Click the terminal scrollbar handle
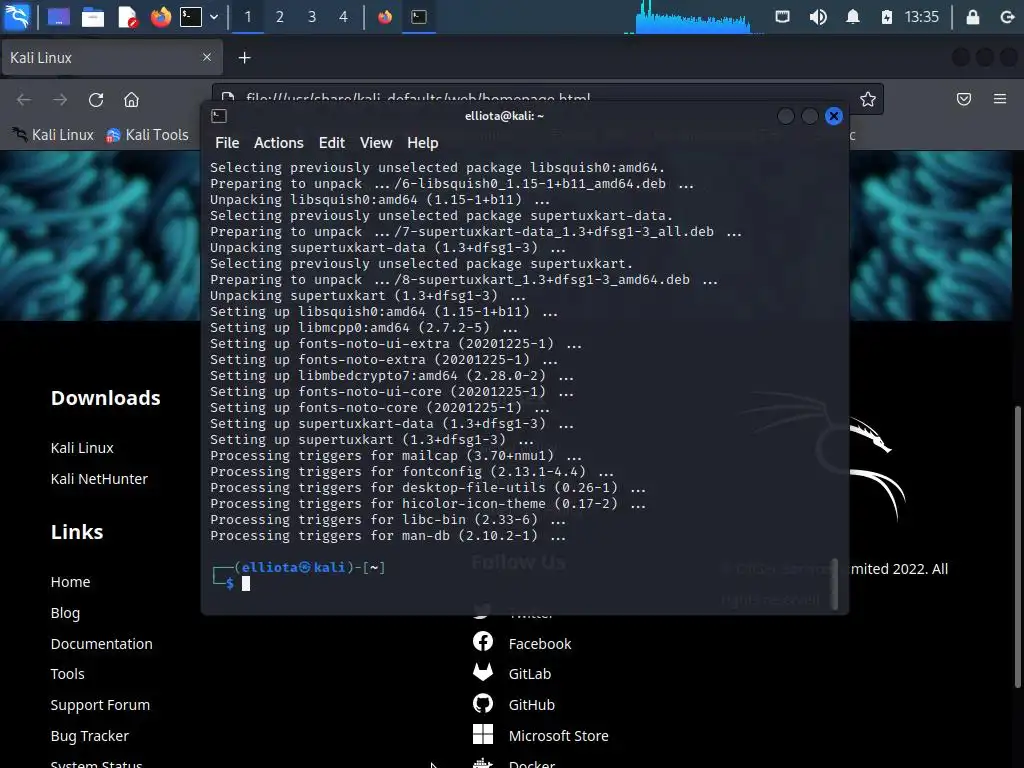 point(835,583)
